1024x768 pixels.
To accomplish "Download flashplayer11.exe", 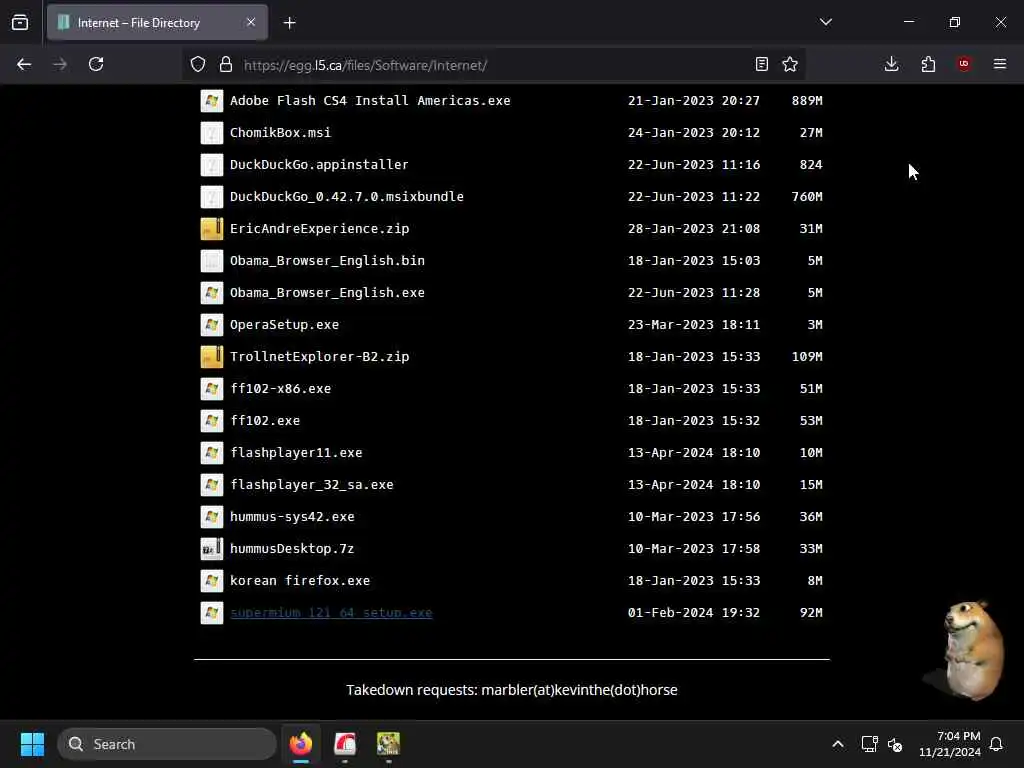I will point(296,453).
